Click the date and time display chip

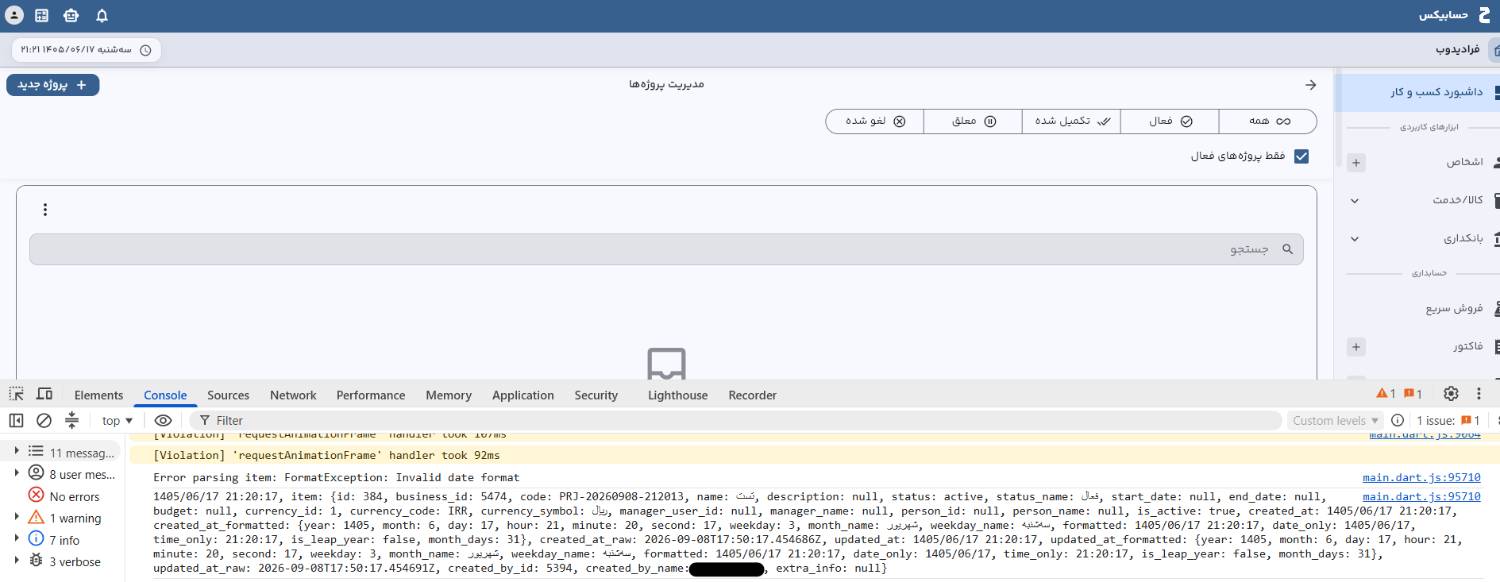click(x=87, y=49)
